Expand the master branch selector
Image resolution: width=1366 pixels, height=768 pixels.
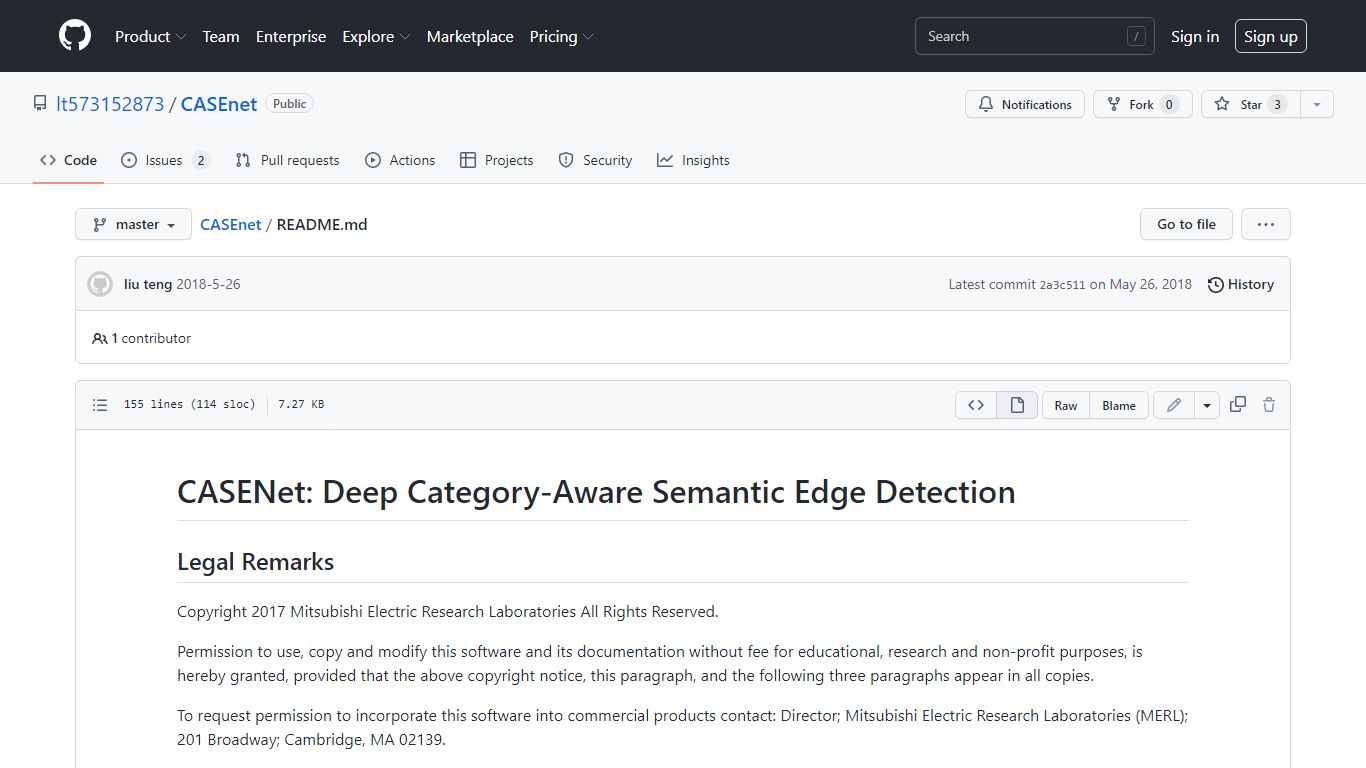[x=133, y=224]
